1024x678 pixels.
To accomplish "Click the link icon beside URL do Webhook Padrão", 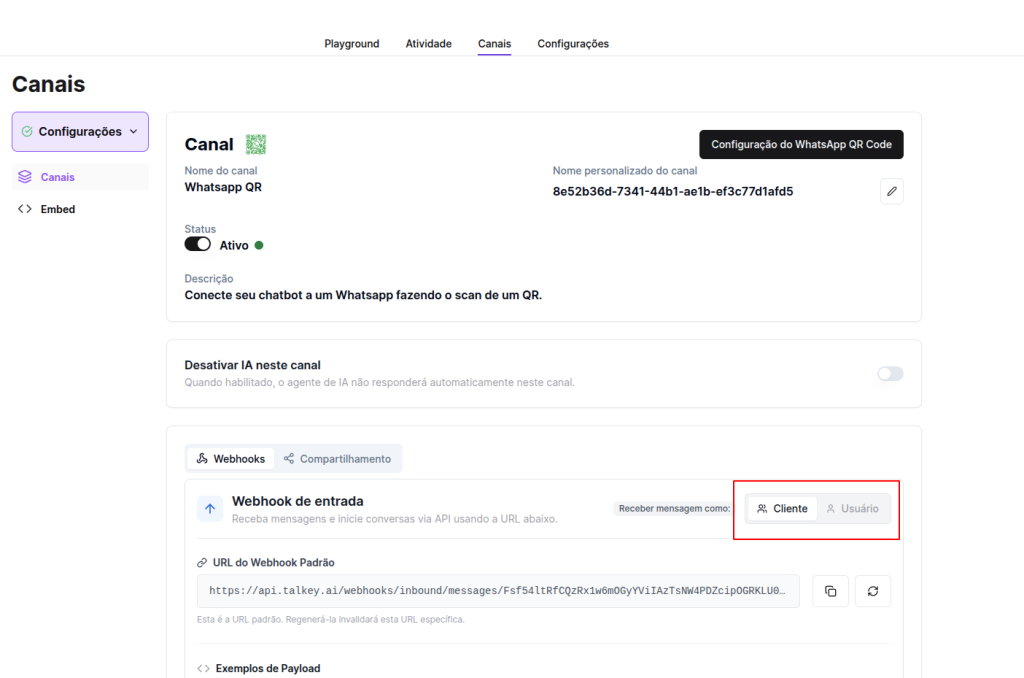I will pyautogui.click(x=202, y=563).
